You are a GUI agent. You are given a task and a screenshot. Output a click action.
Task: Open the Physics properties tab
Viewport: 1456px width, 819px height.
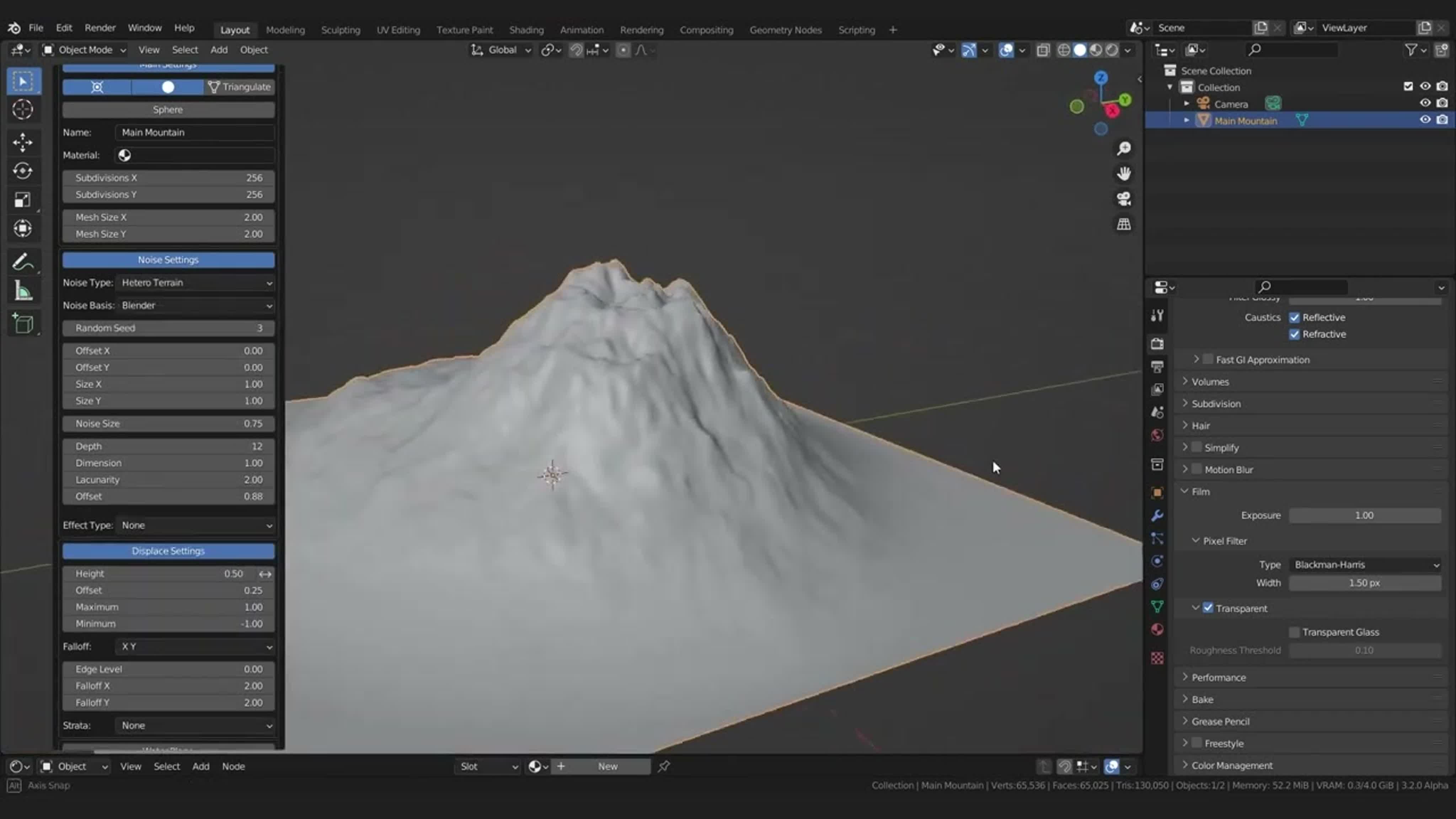[x=1157, y=561]
